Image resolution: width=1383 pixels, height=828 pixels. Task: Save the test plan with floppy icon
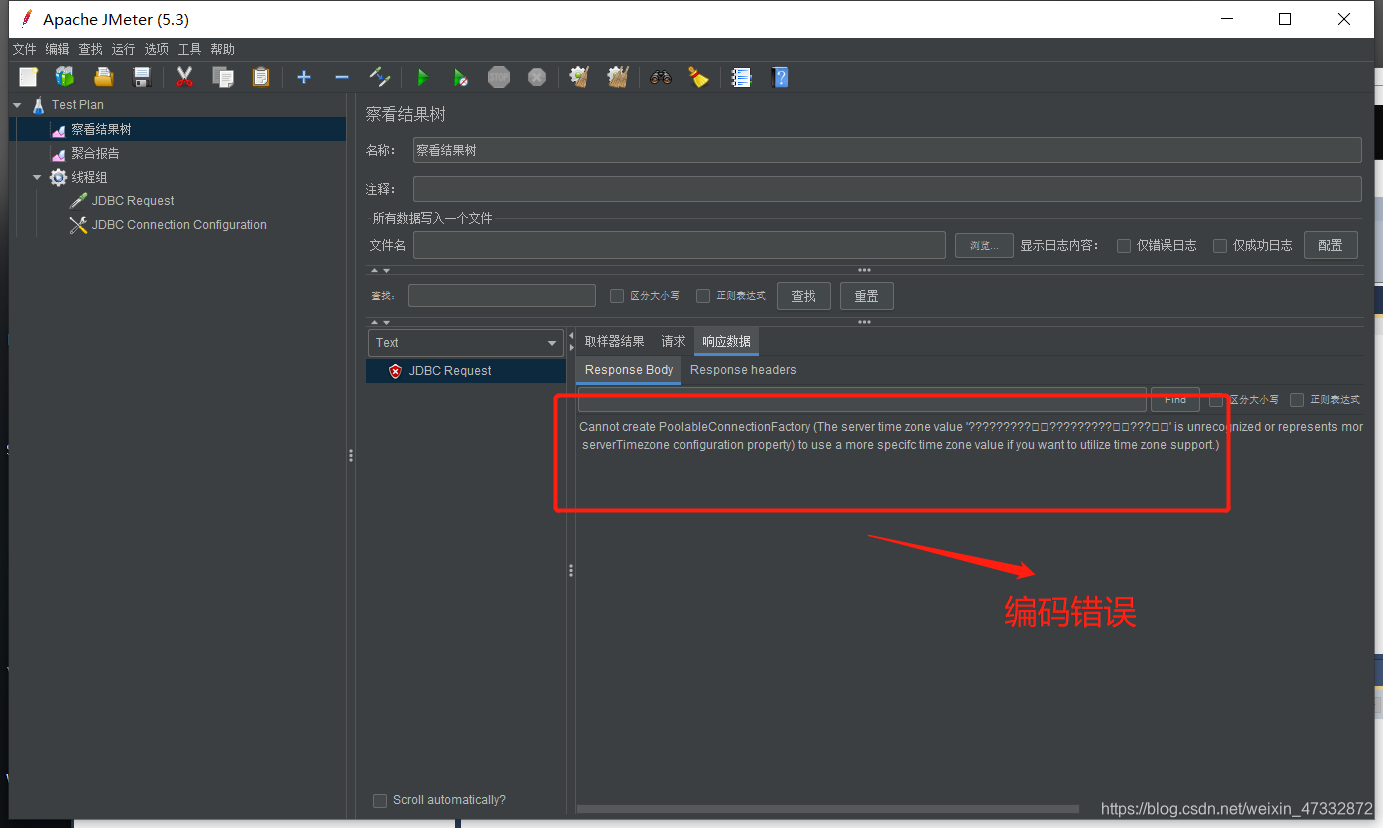pyautogui.click(x=142, y=77)
